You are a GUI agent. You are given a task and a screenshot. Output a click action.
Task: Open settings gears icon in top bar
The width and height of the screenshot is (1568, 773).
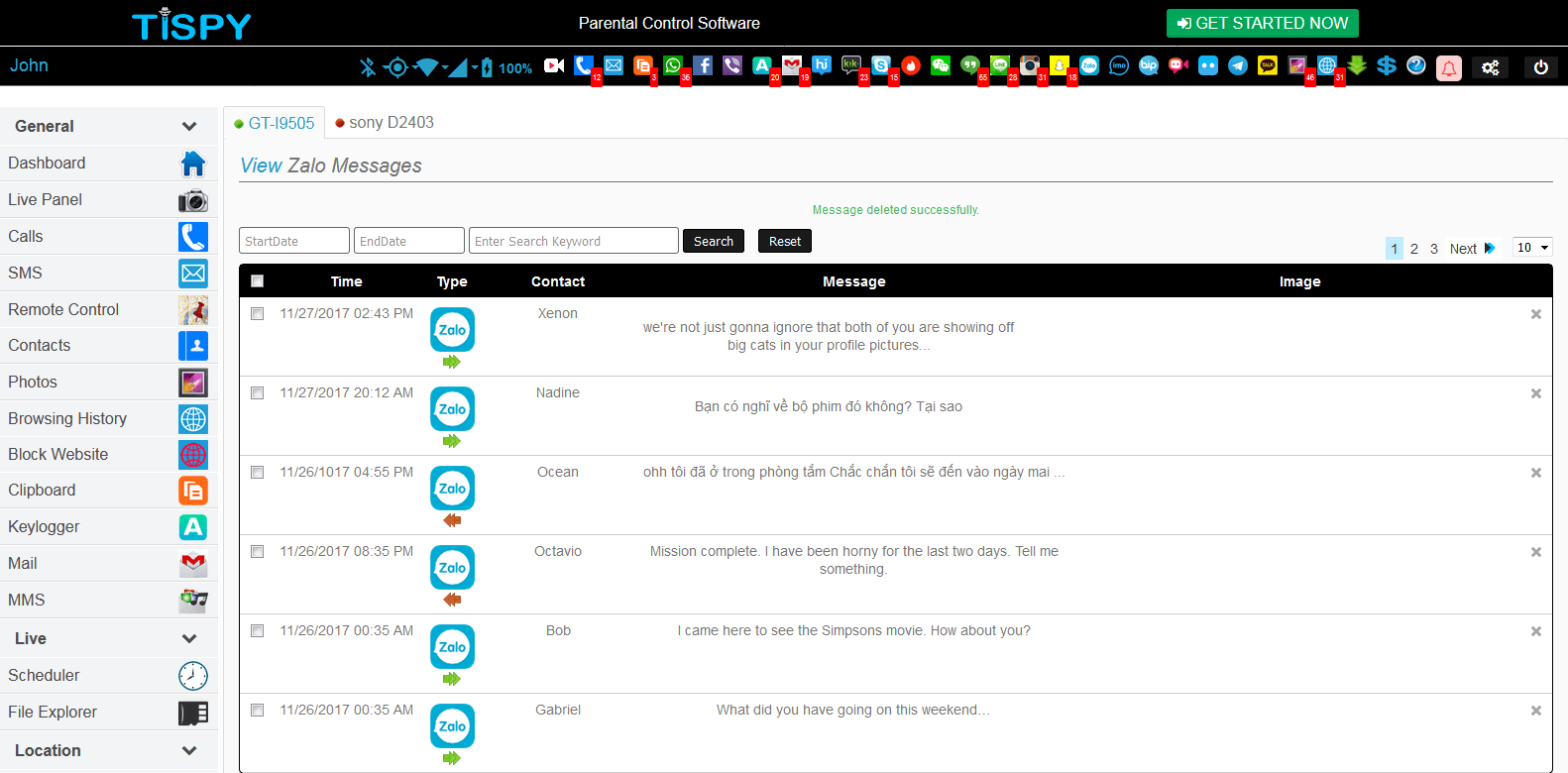(1490, 67)
